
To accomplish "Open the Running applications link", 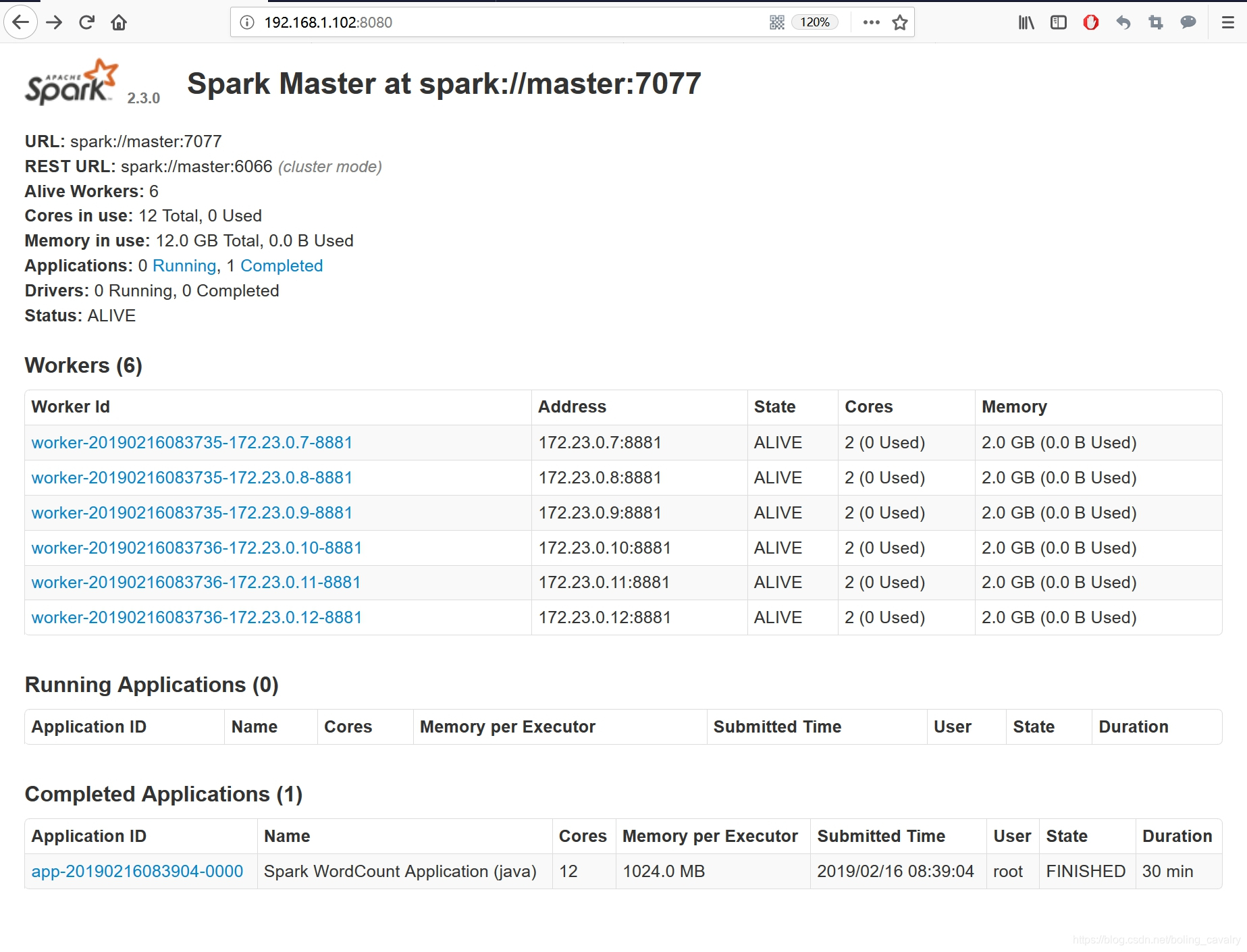I will tap(184, 265).
